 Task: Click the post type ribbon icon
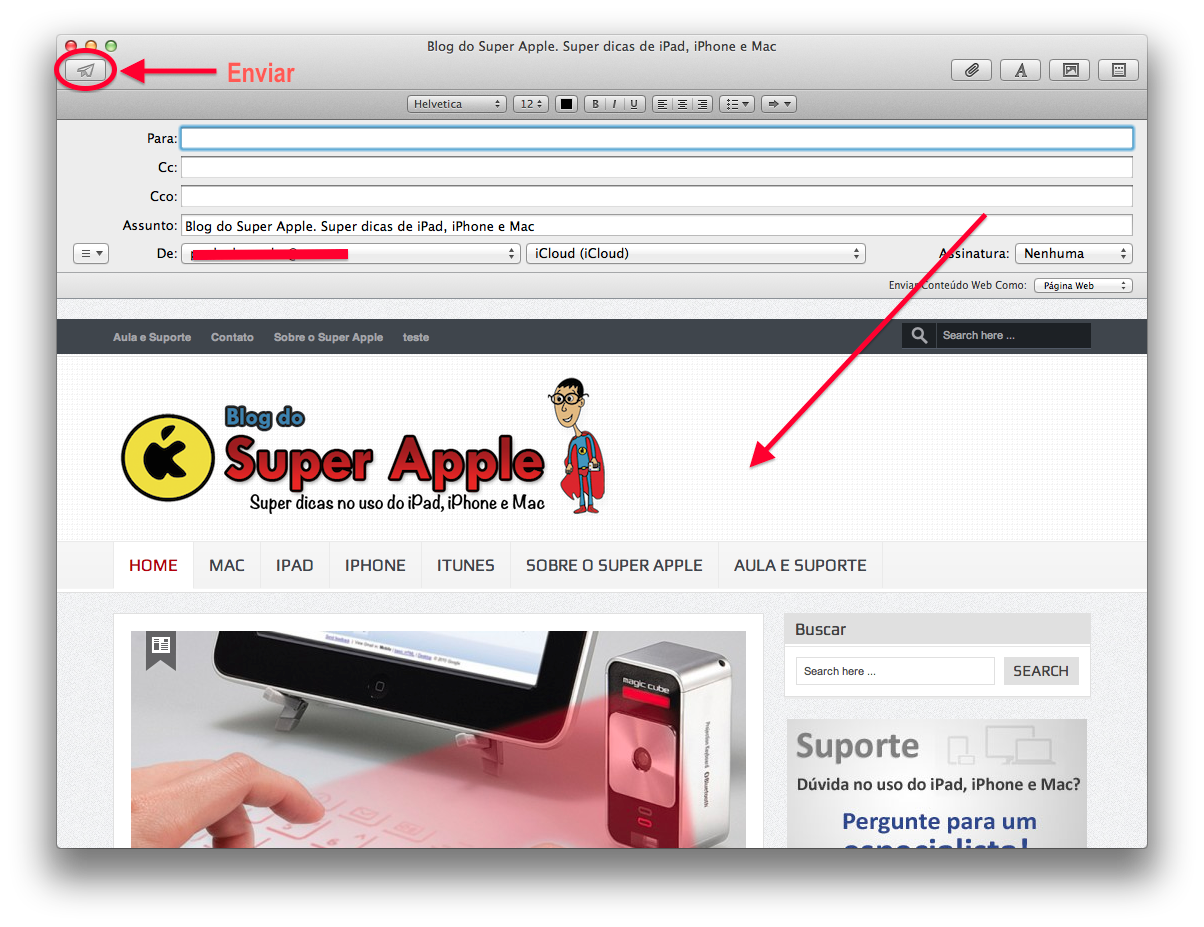point(161,648)
